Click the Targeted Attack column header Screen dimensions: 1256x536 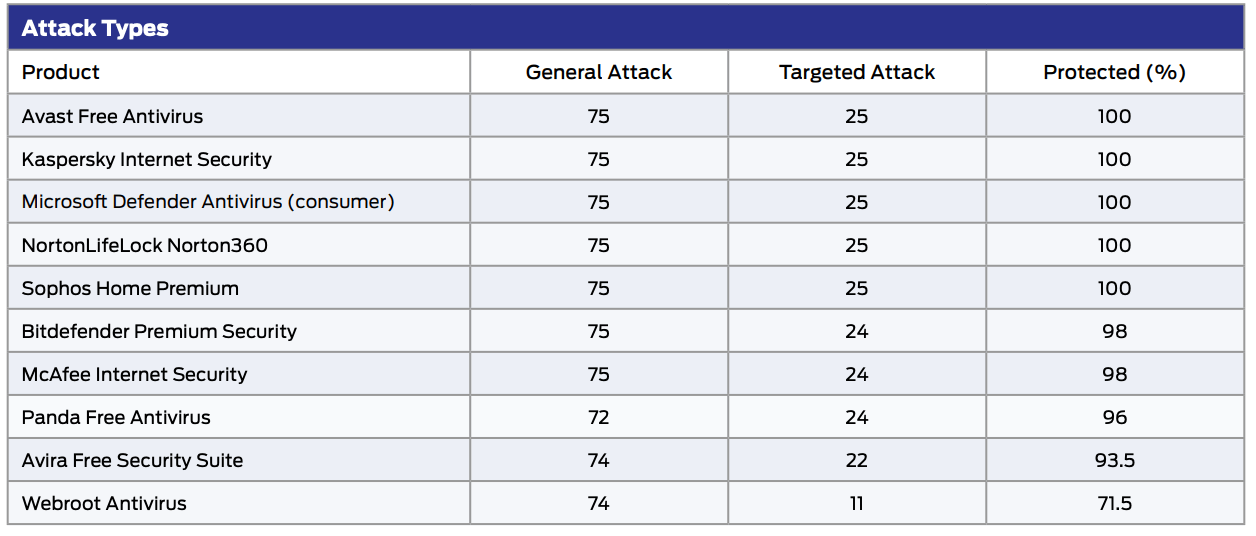(x=857, y=72)
